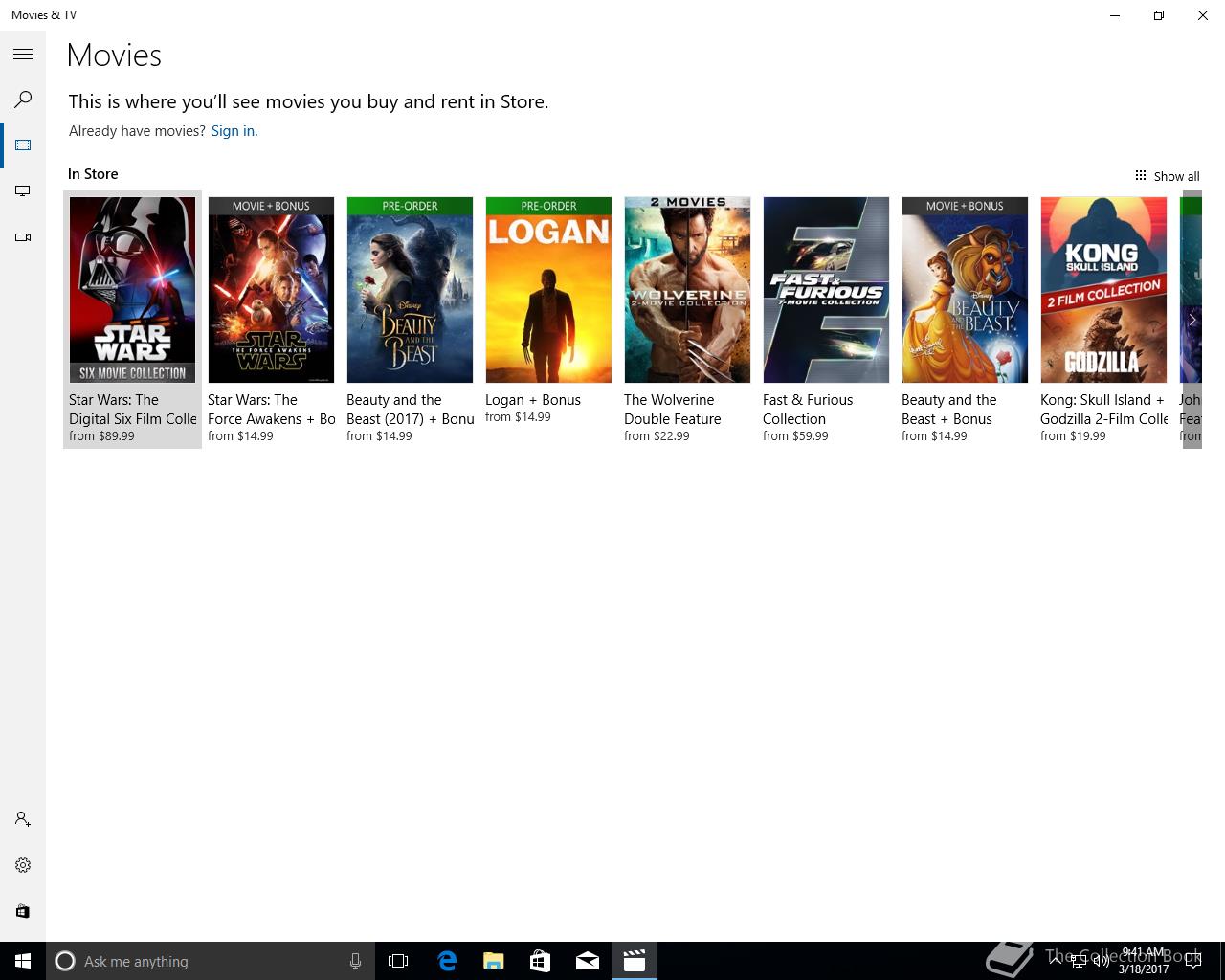Open the hamburger navigation menu
Image resolution: width=1225 pixels, height=980 pixels.
(23, 55)
